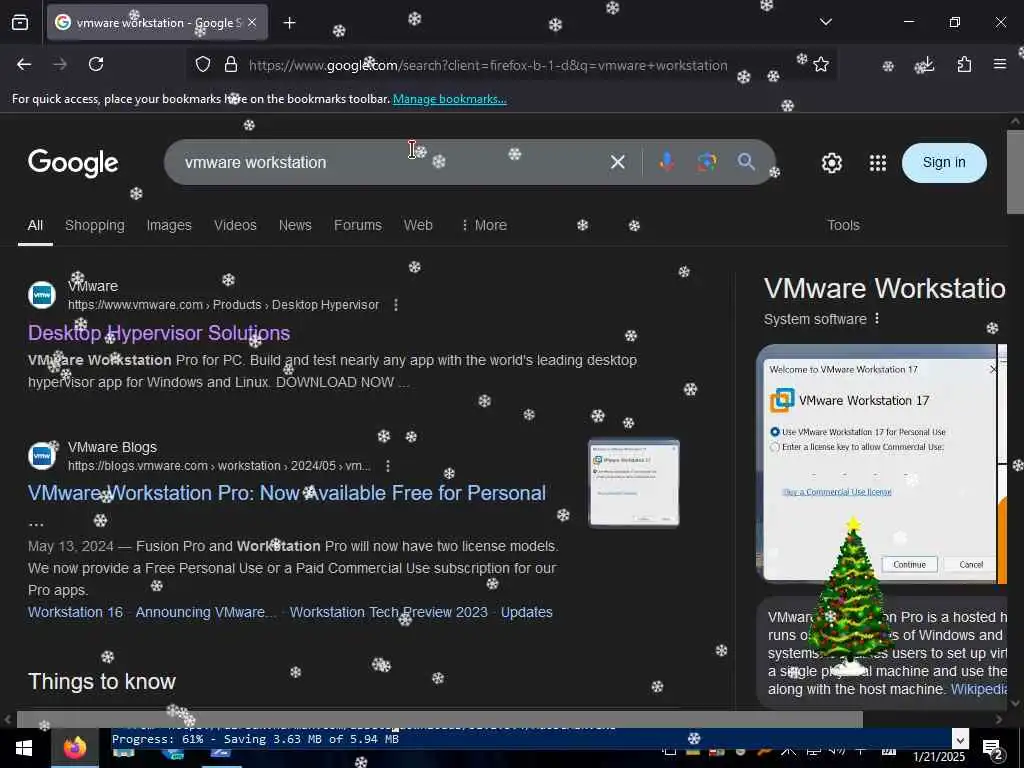Expand the More search filters menu
This screenshot has width=1024, height=768.
[x=484, y=225]
